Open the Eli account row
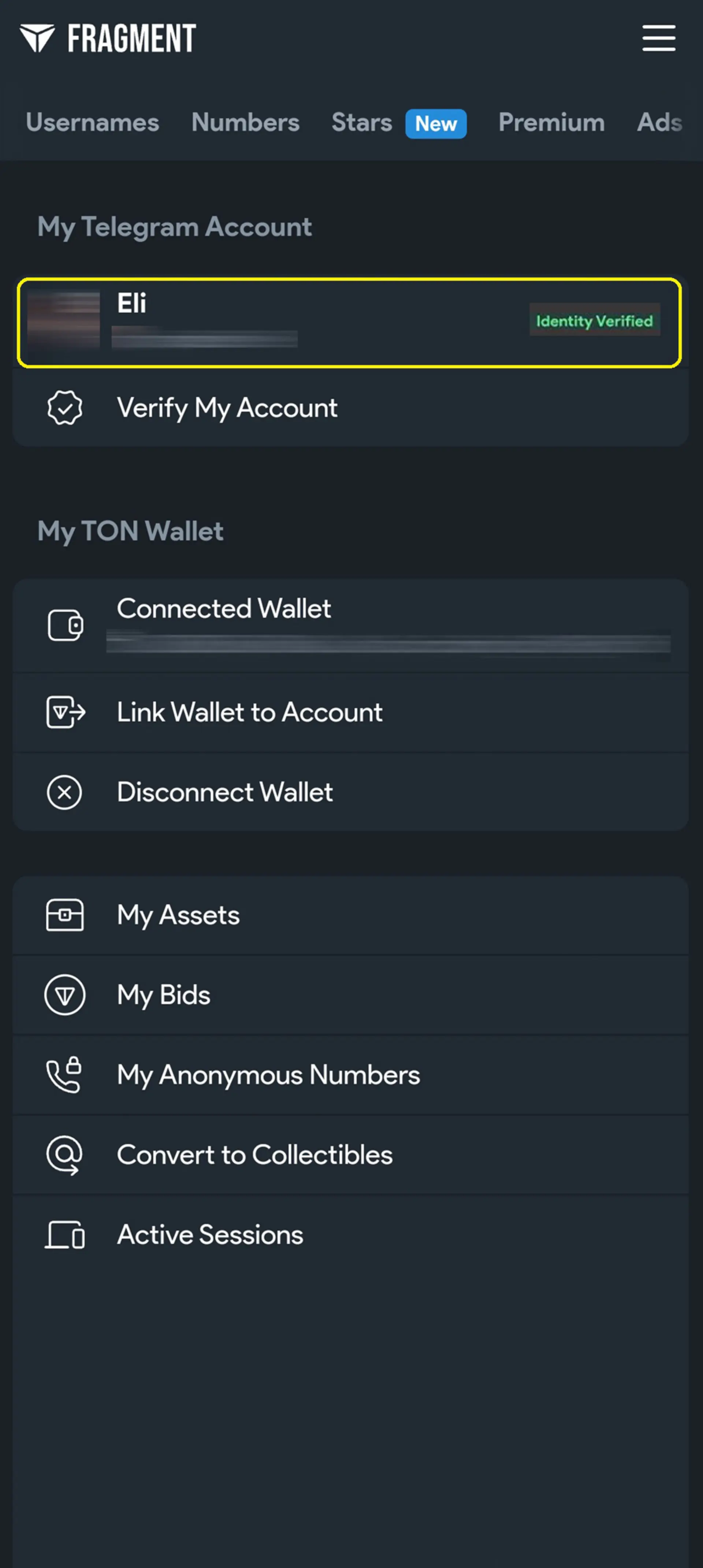703x1568 pixels. (349, 323)
